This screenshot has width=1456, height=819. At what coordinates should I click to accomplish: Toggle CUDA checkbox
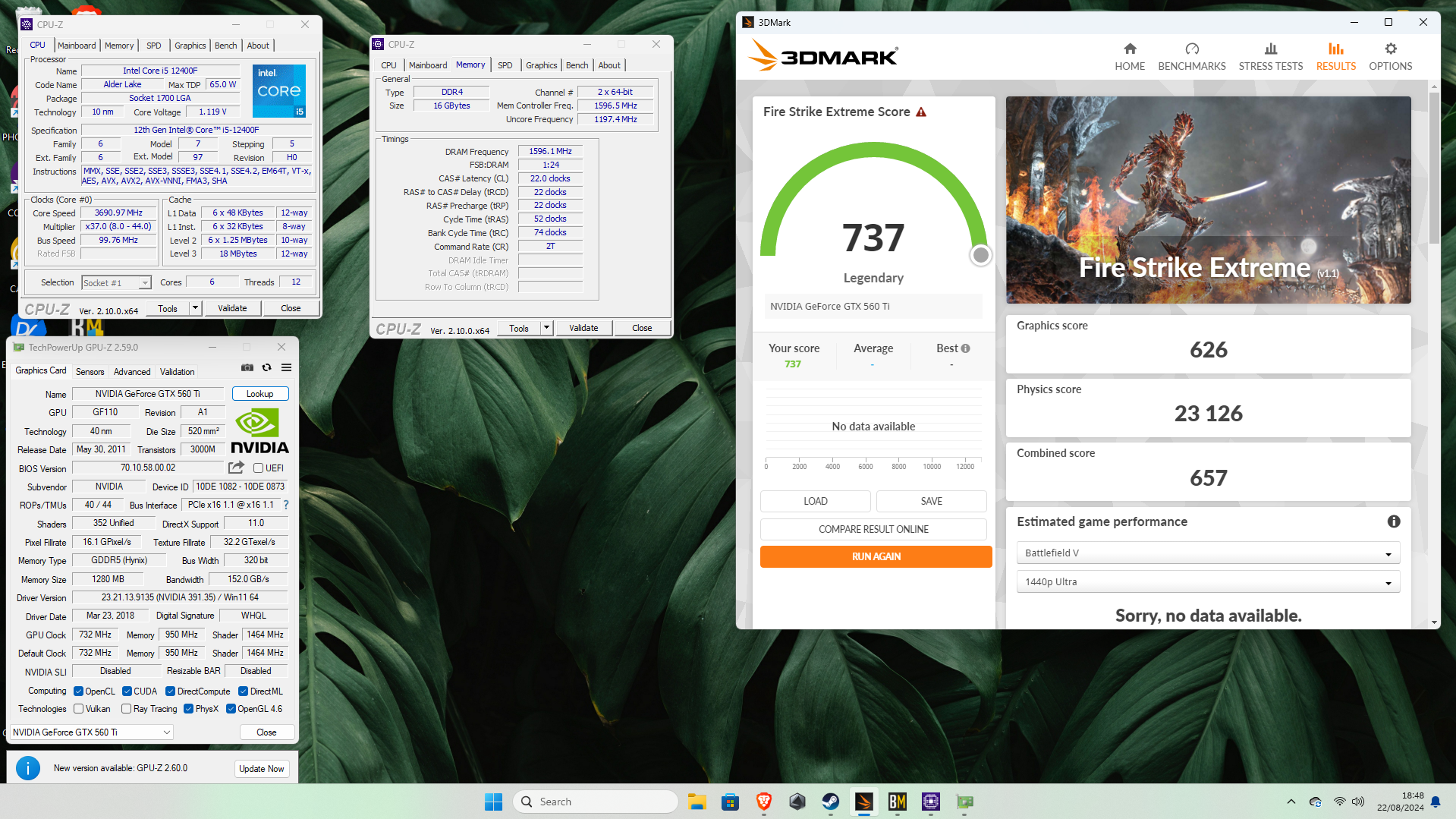[x=127, y=691]
